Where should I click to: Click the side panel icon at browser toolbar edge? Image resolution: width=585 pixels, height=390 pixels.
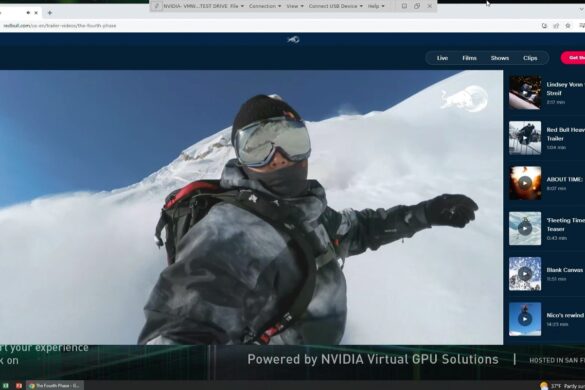(x=582, y=26)
